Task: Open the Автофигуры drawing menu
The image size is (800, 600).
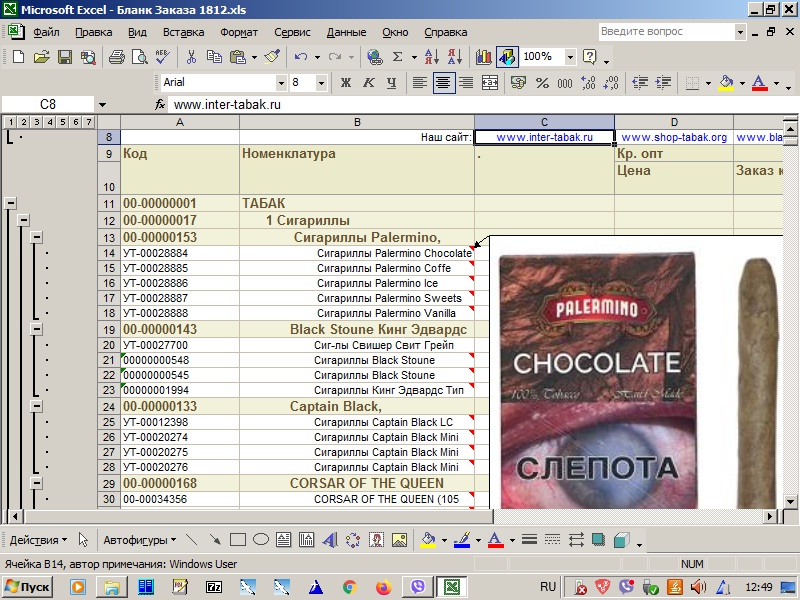Action: (139, 540)
